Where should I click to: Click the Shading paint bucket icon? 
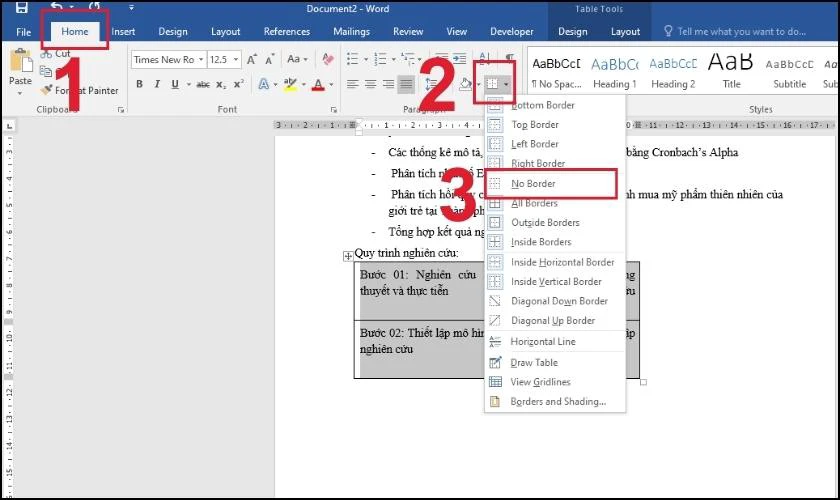465,84
